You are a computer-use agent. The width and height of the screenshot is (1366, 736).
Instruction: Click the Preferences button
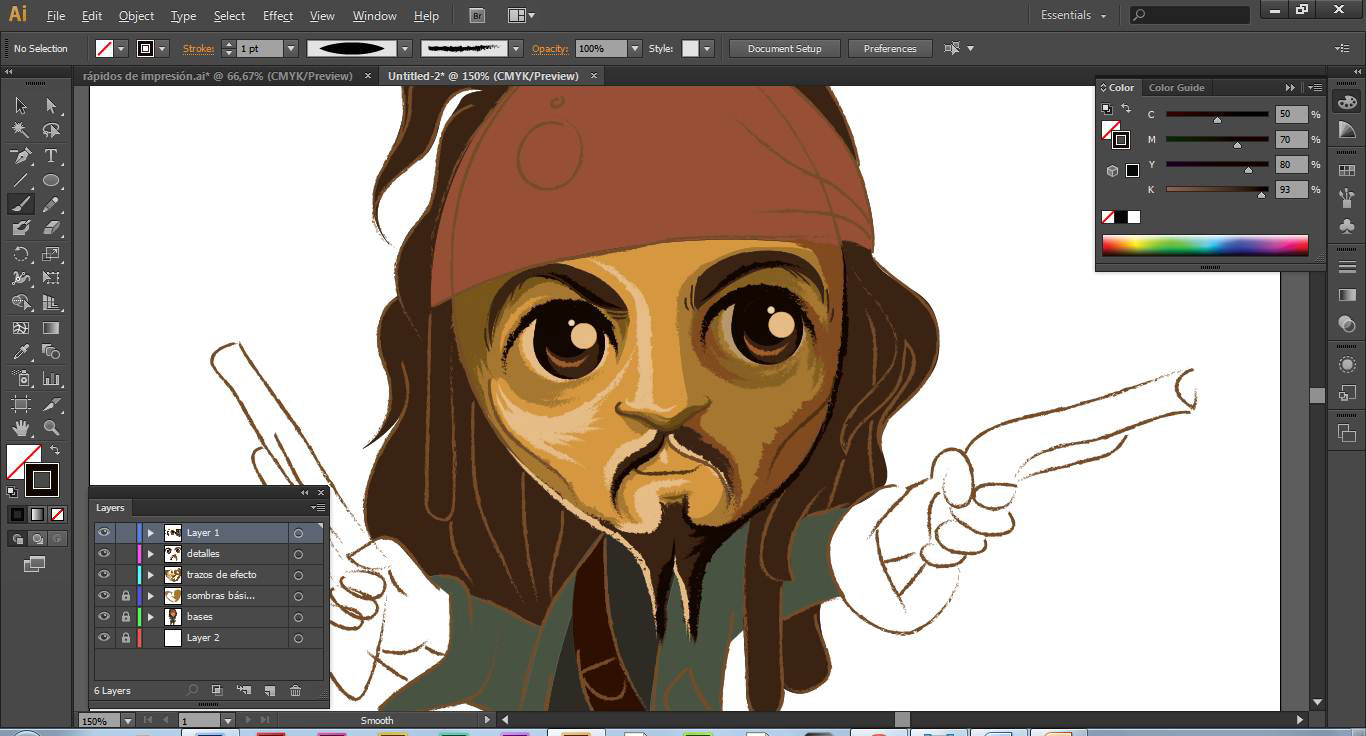(890, 48)
